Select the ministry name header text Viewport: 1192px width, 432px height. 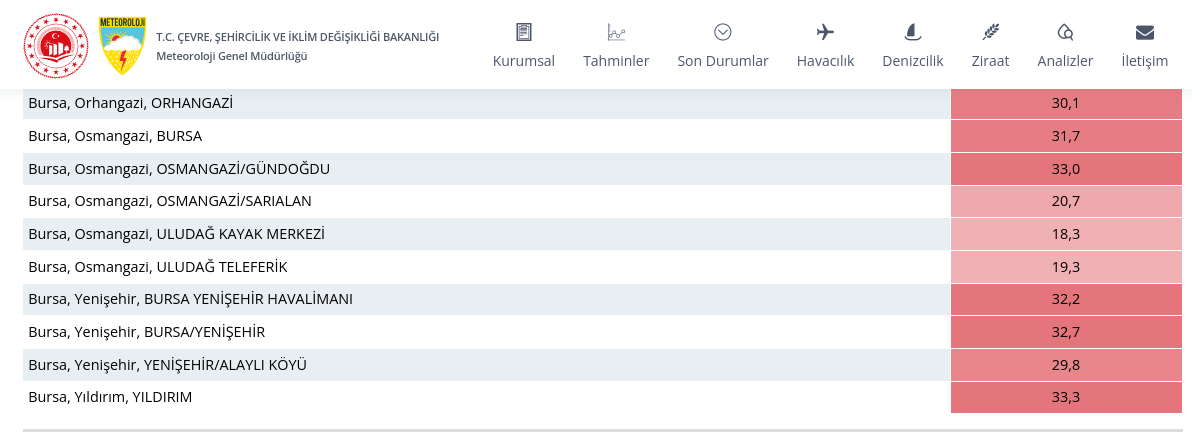(297, 37)
